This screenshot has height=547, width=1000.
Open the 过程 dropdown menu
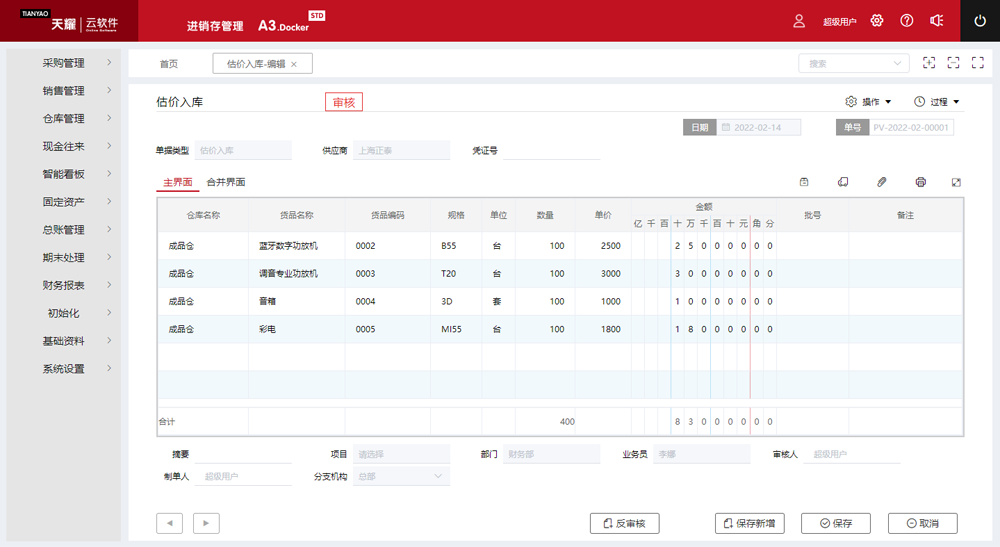coord(937,102)
